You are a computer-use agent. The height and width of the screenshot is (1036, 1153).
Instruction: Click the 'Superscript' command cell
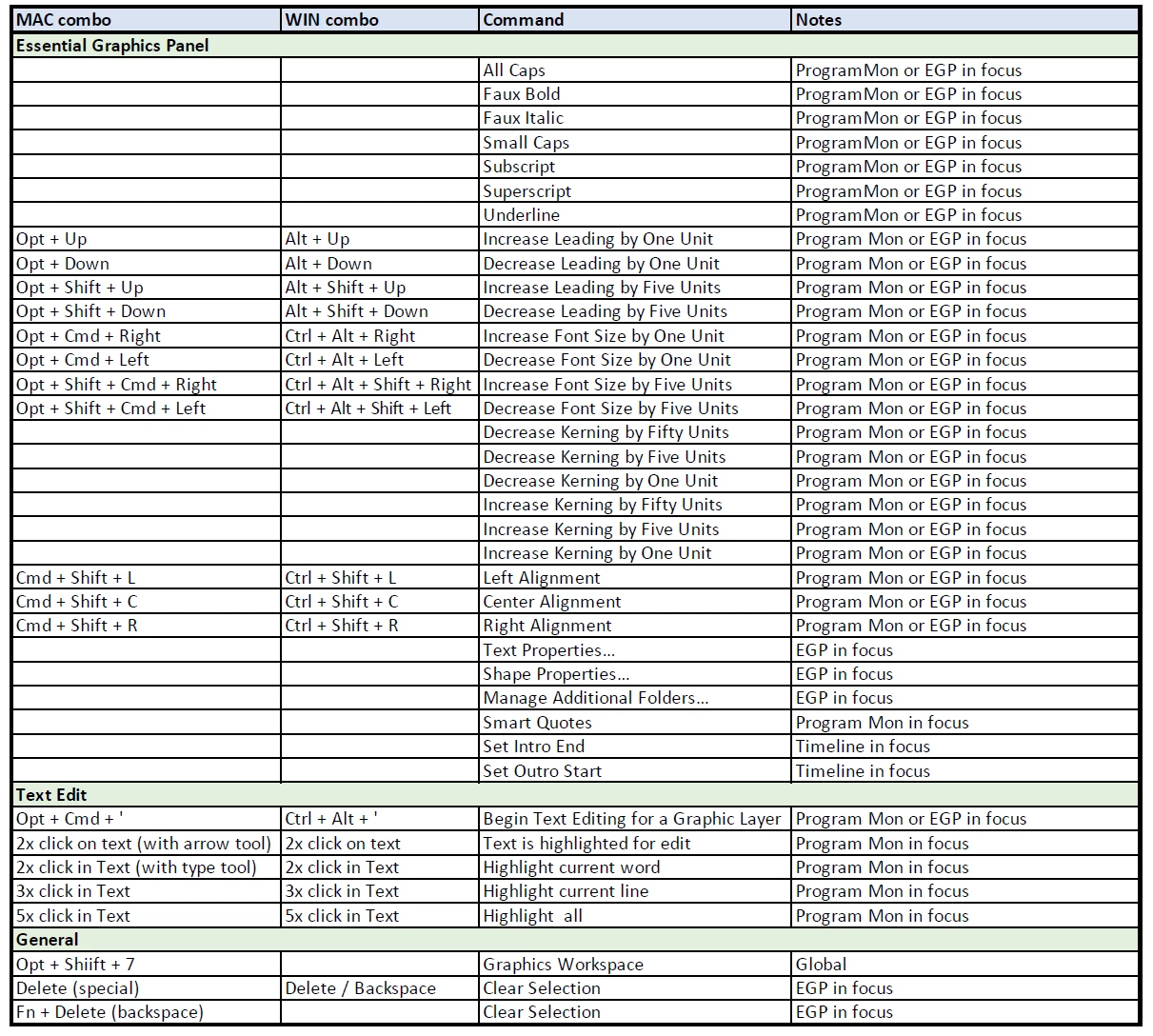click(x=635, y=190)
